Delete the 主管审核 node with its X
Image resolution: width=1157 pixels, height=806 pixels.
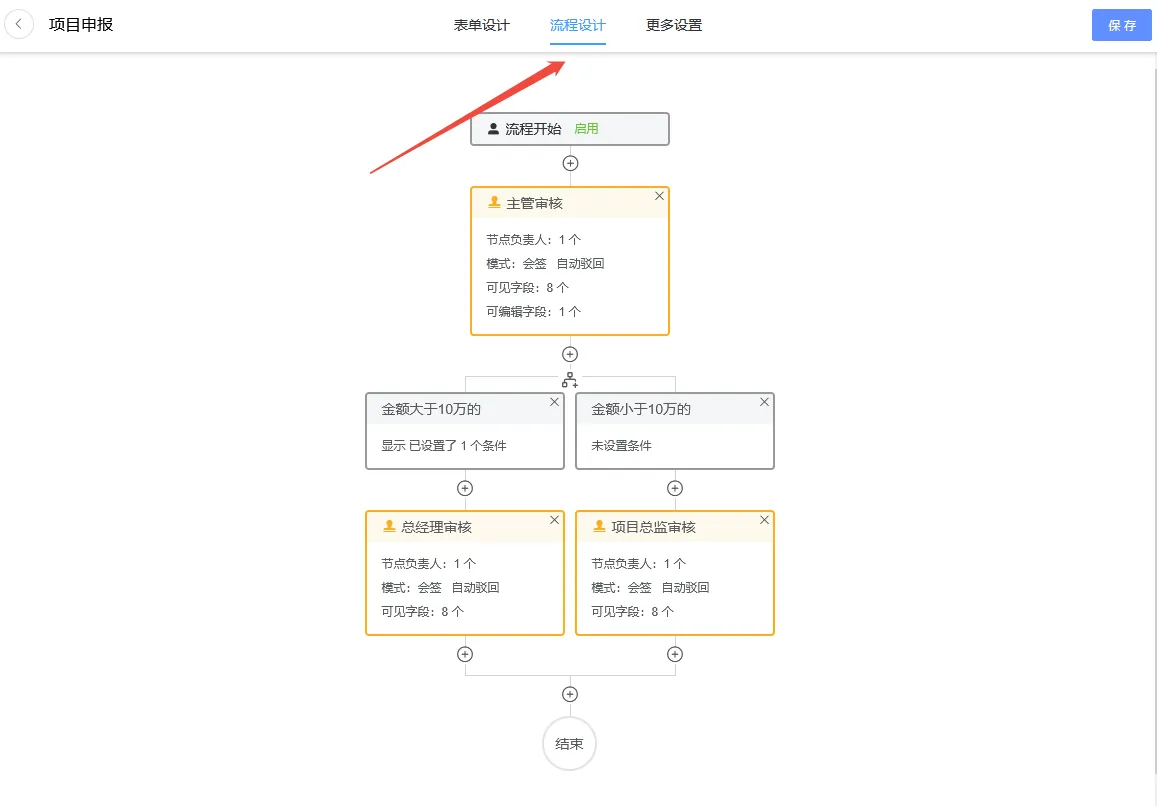(659, 196)
